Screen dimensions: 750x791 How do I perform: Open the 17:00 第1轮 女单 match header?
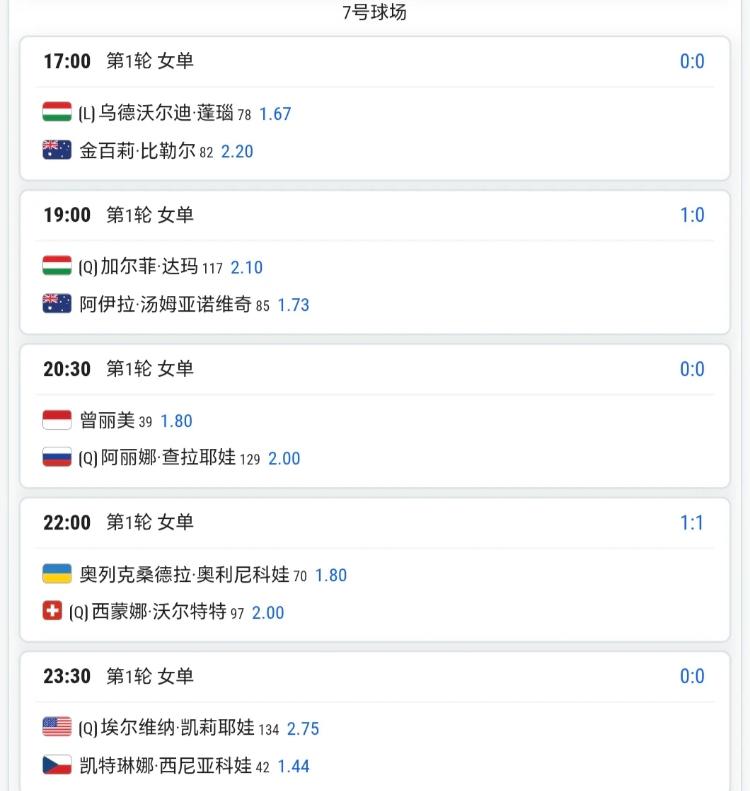pos(118,61)
